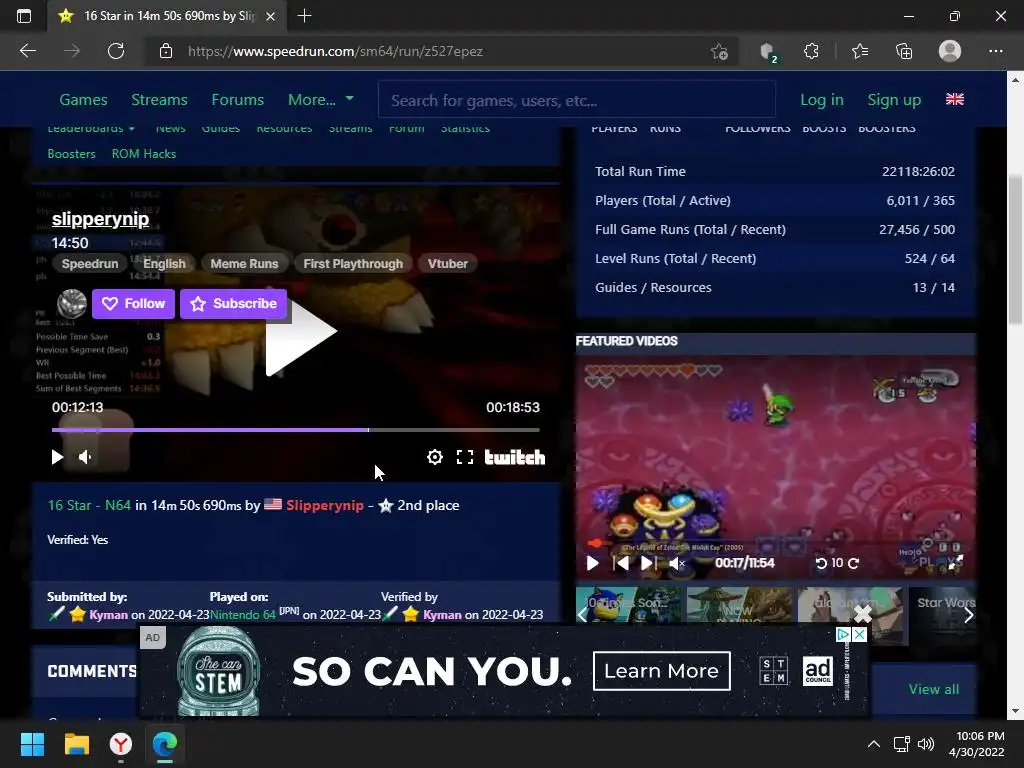
Task: Go back in browser
Action: (x=28, y=51)
